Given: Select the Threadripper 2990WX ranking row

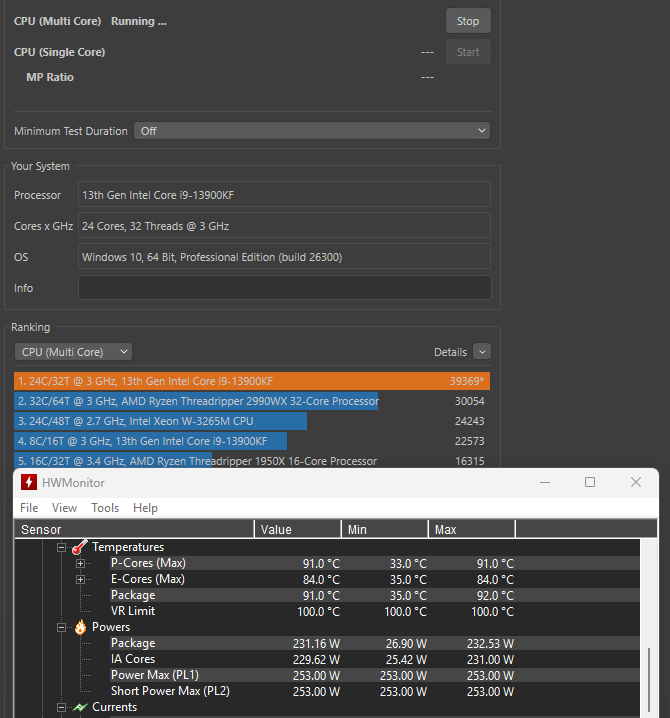Looking at the screenshot, I should tap(252, 401).
